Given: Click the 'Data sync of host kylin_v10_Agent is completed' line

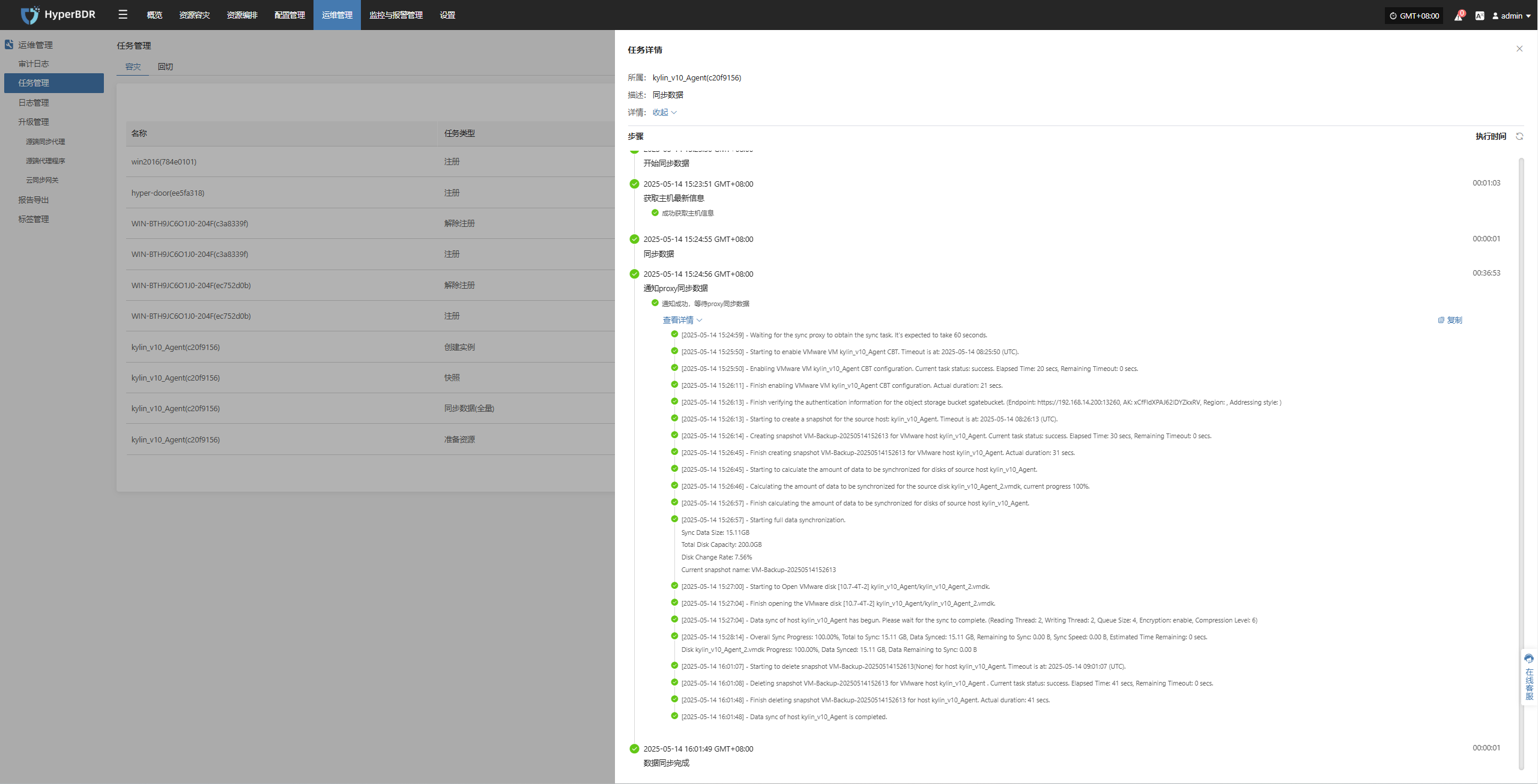Looking at the screenshot, I should click(784, 717).
